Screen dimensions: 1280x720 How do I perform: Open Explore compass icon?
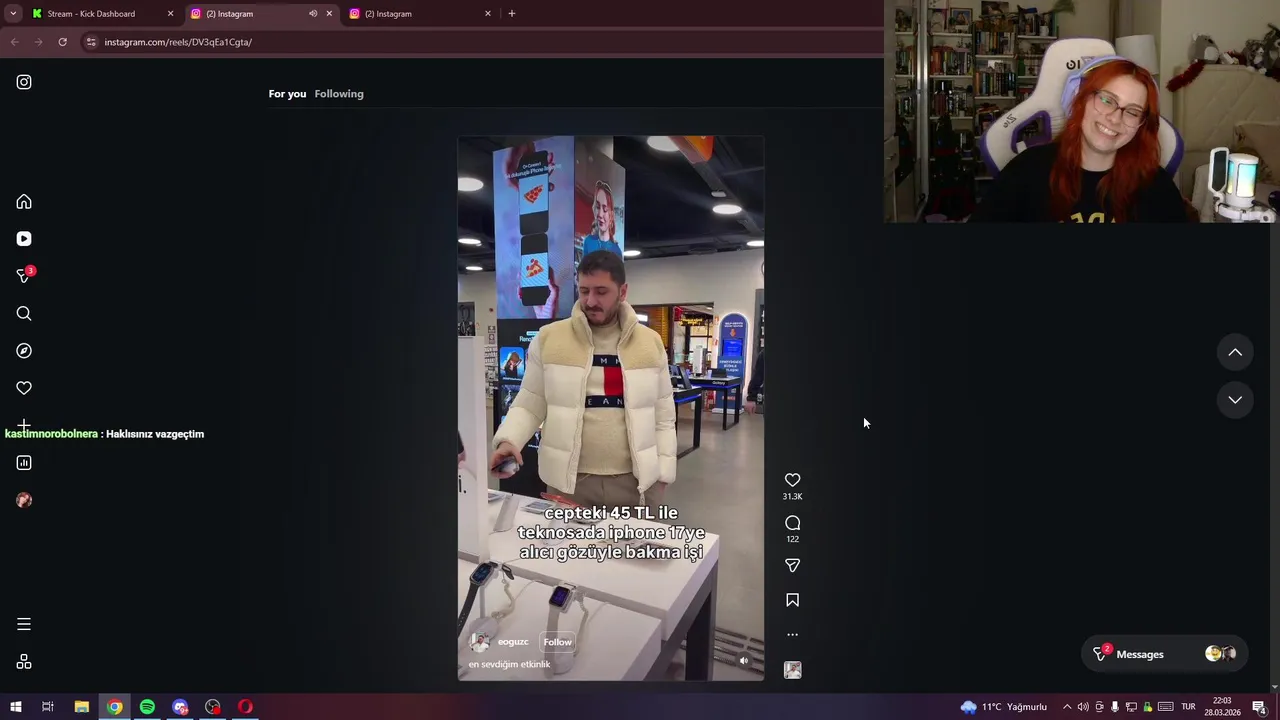click(24, 351)
